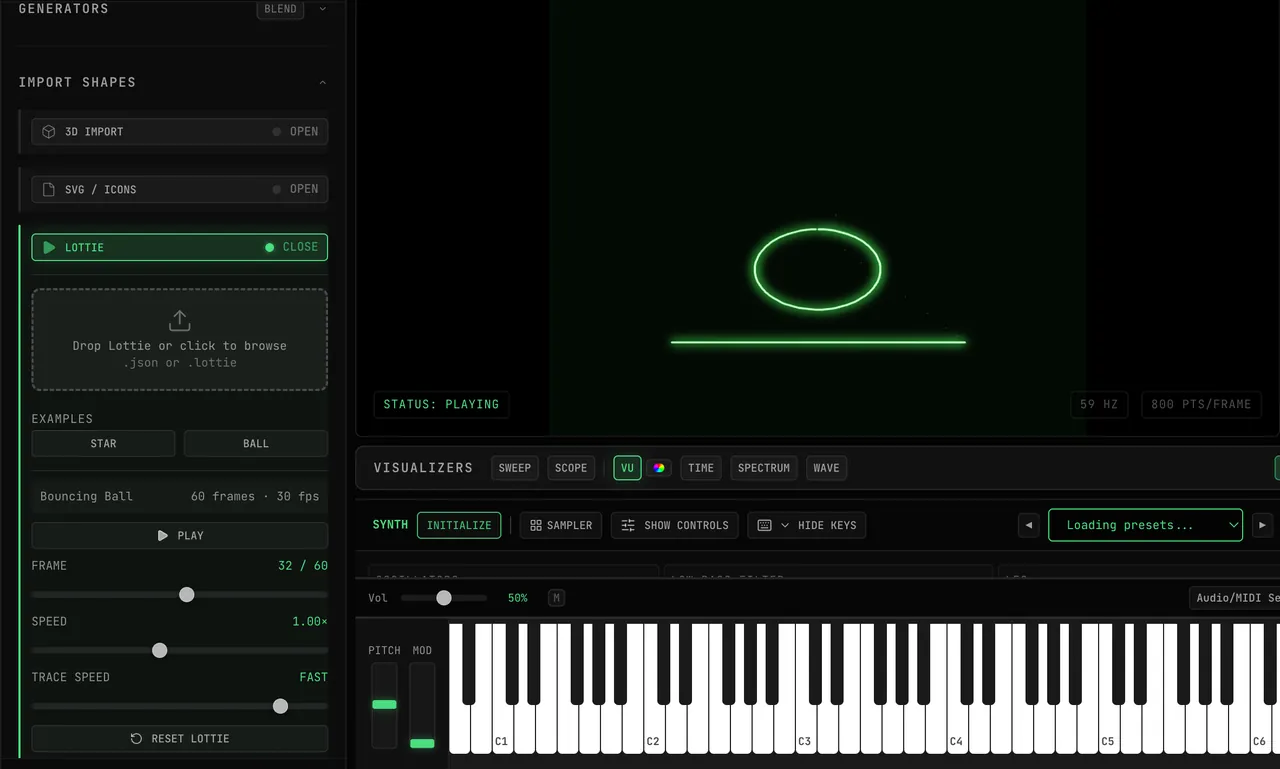Open the Hide Keys dropdown chevron
1280x769 pixels.
[785, 525]
